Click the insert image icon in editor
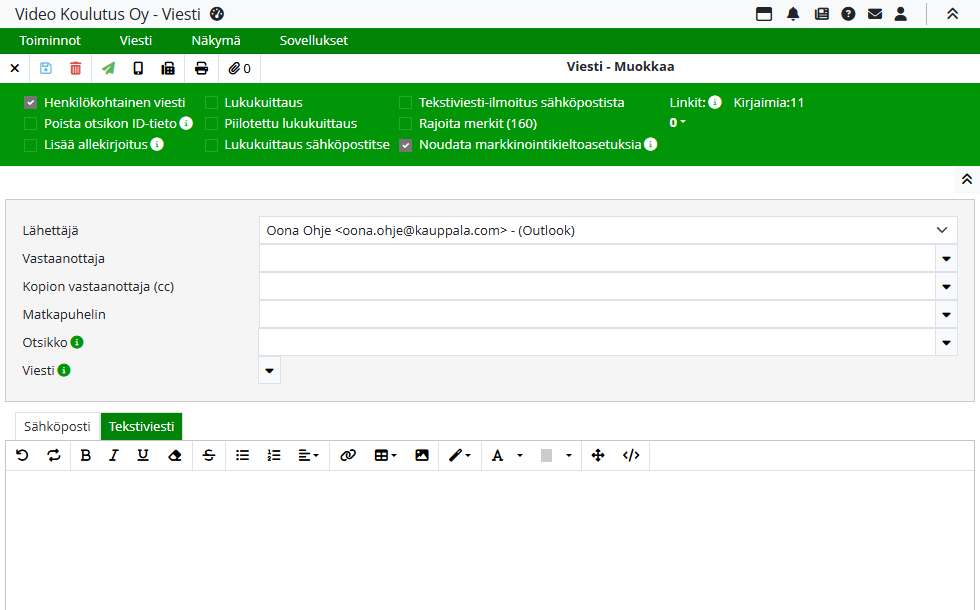The height and width of the screenshot is (610, 980). click(x=422, y=455)
